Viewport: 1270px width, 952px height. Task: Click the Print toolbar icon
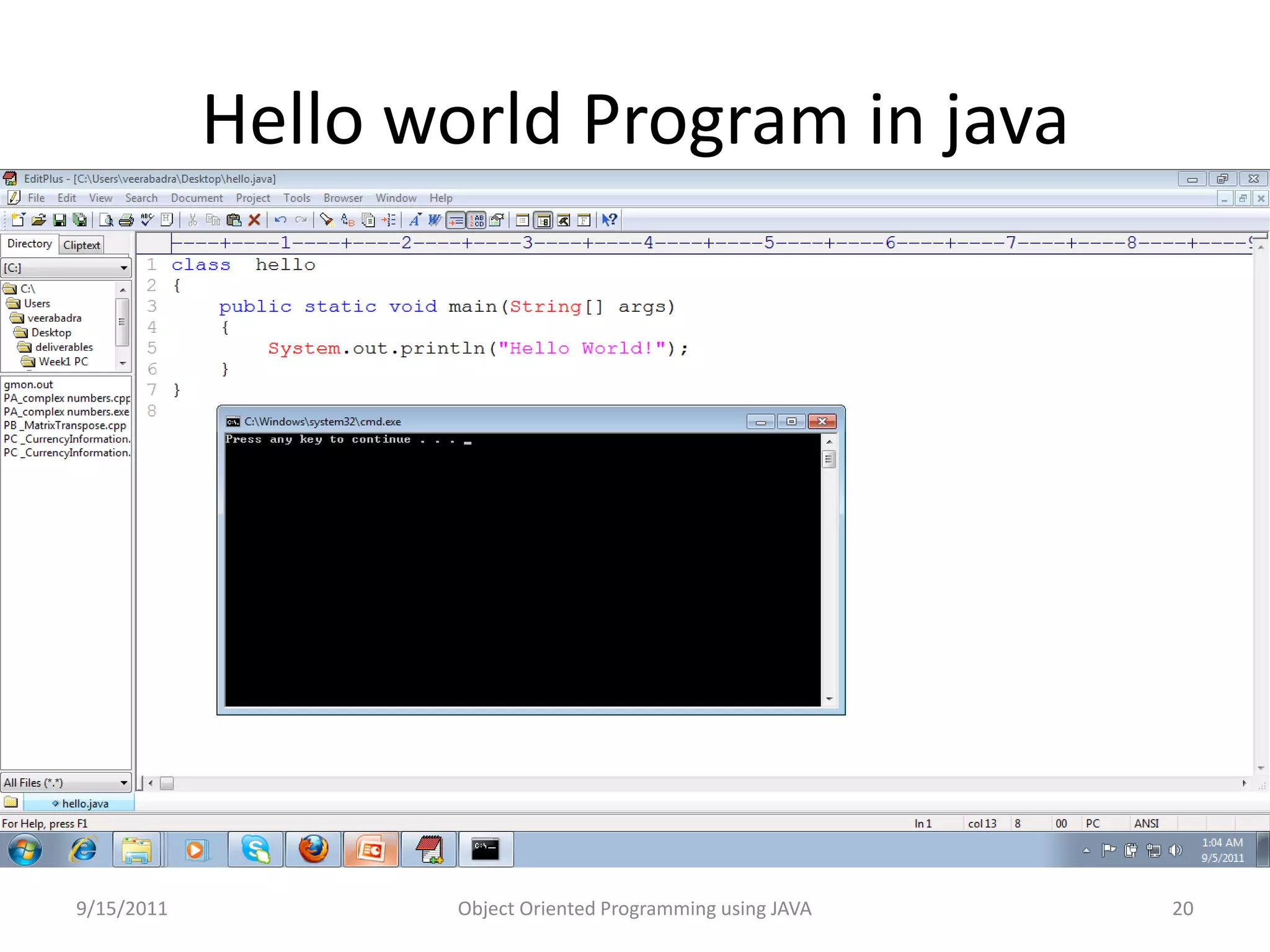126,220
